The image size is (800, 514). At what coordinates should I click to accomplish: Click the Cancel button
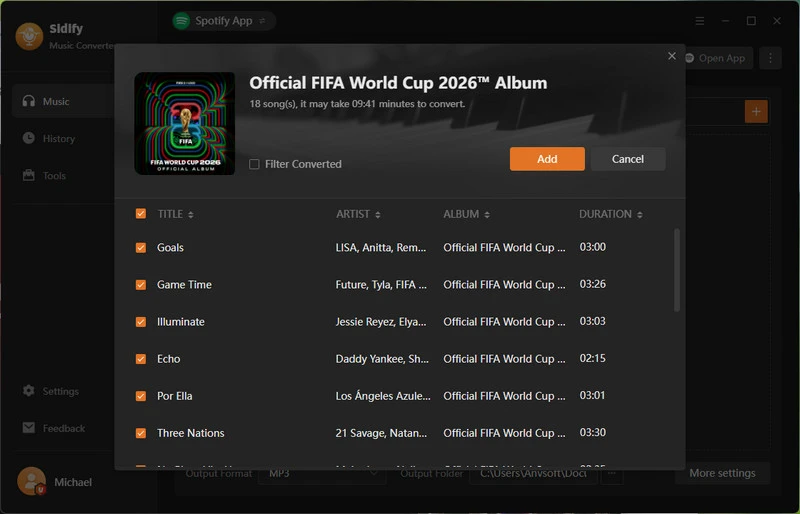(x=628, y=159)
